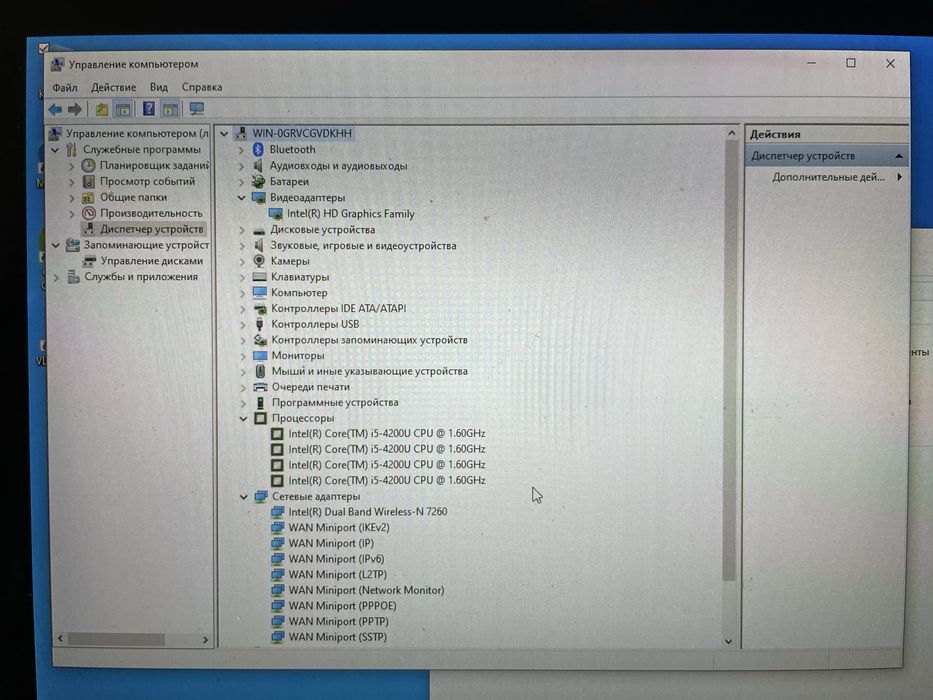
Task: Click the Общие папки shared folder icon
Action: point(88,197)
